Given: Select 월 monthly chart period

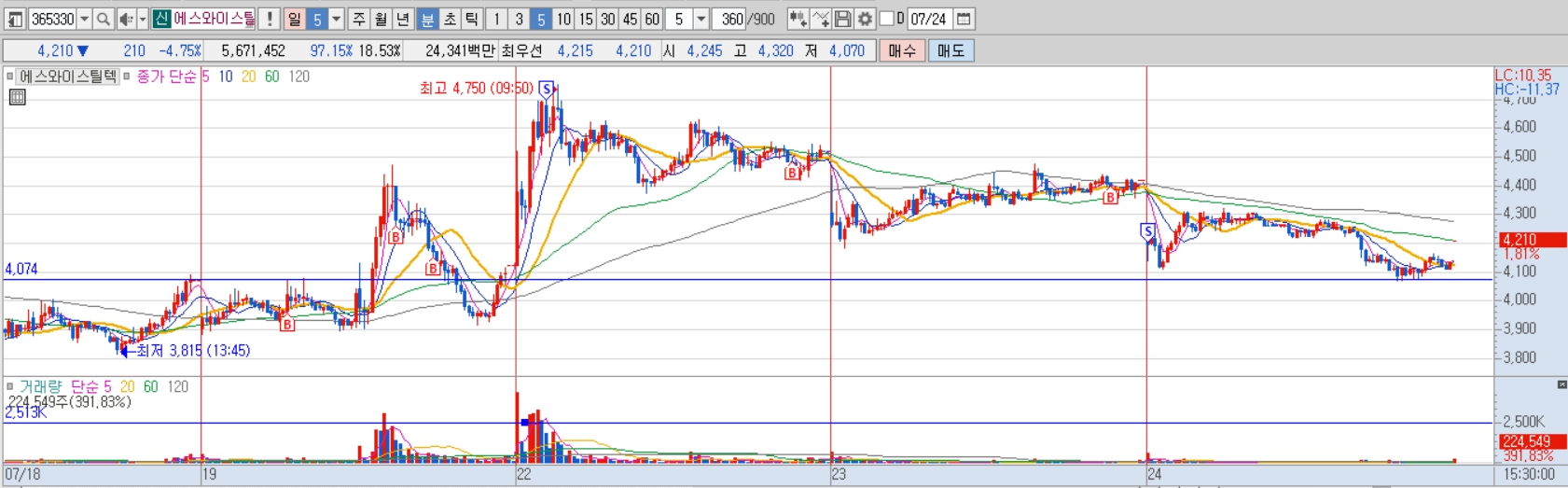Looking at the screenshot, I should pos(381,19).
